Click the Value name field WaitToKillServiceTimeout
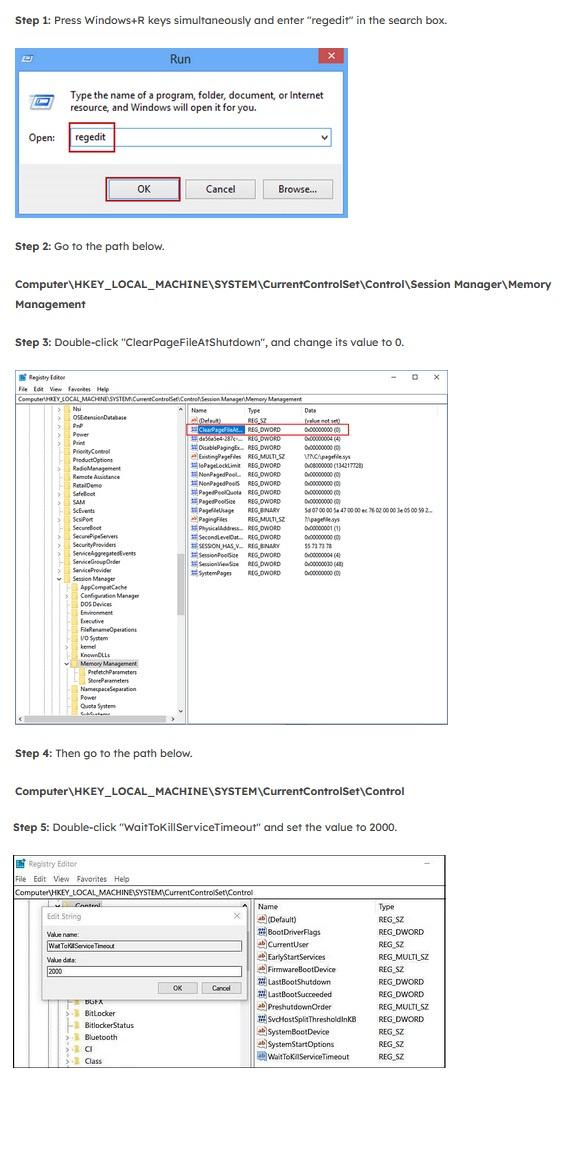 point(144,946)
